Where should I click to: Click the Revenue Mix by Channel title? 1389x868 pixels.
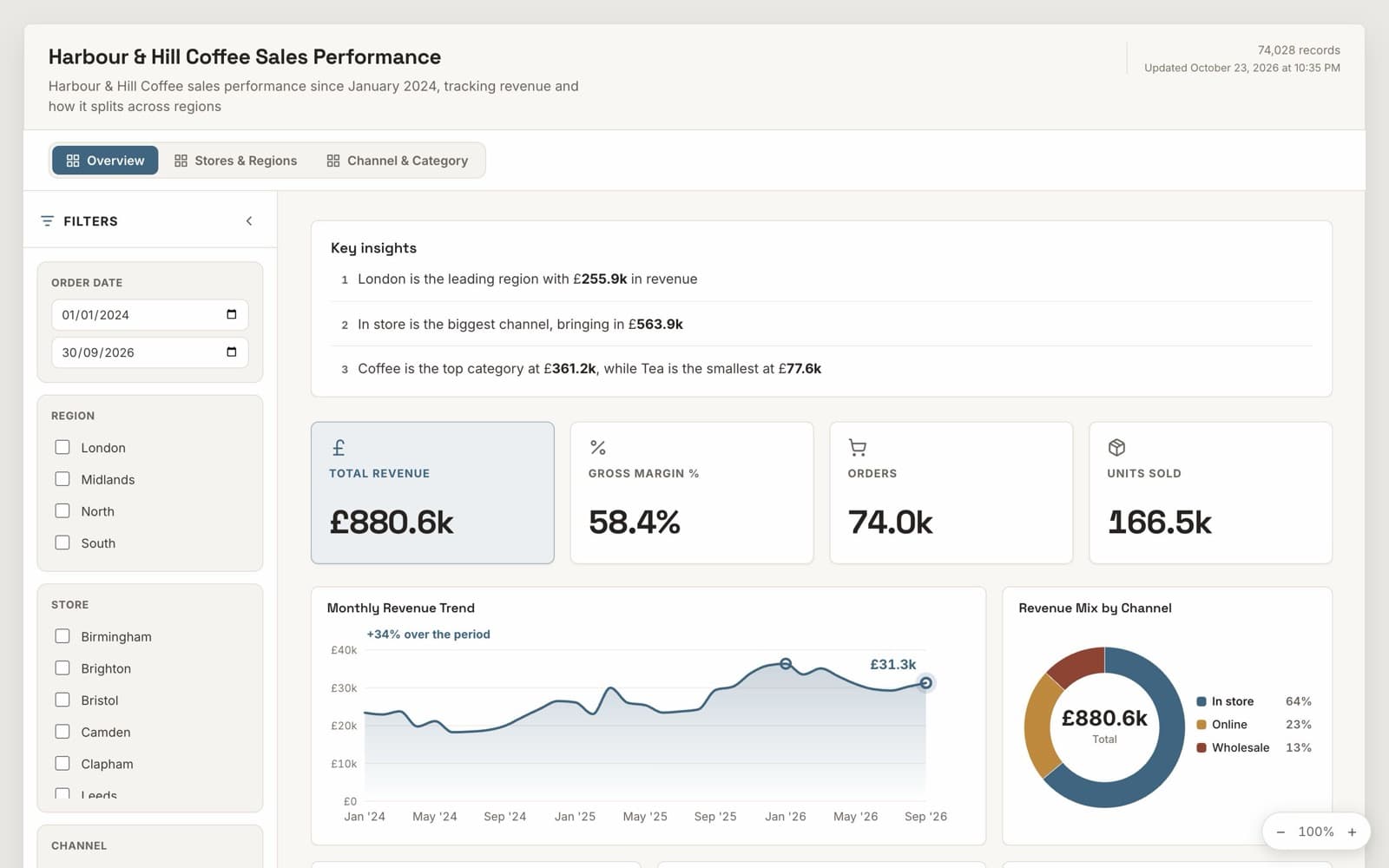click(1095, 608)
